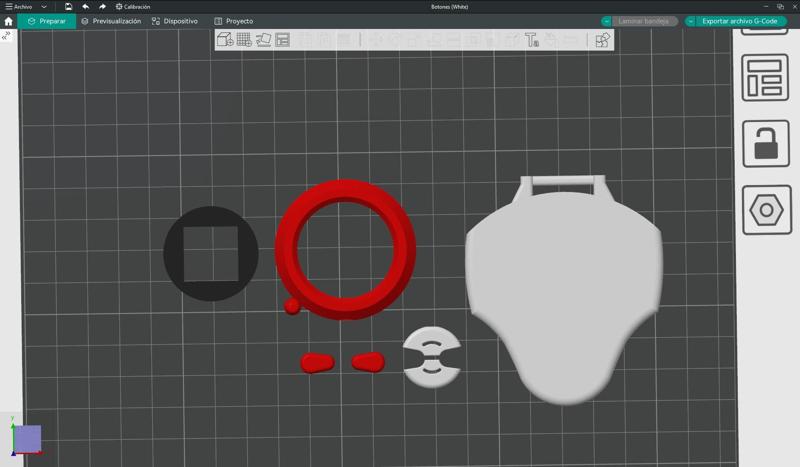The image size is (800, 467).
Task: Expand the dropdown left of Laminar bandeja
Action: pyautogui.click(x=606, y=21)
